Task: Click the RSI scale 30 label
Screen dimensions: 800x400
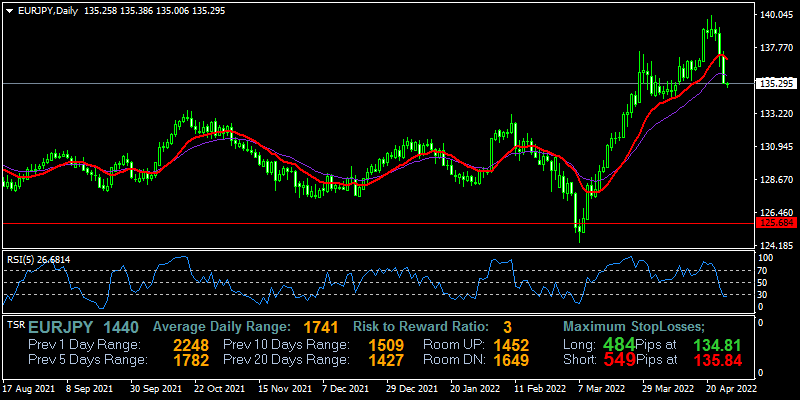Action: click(764, 294)
